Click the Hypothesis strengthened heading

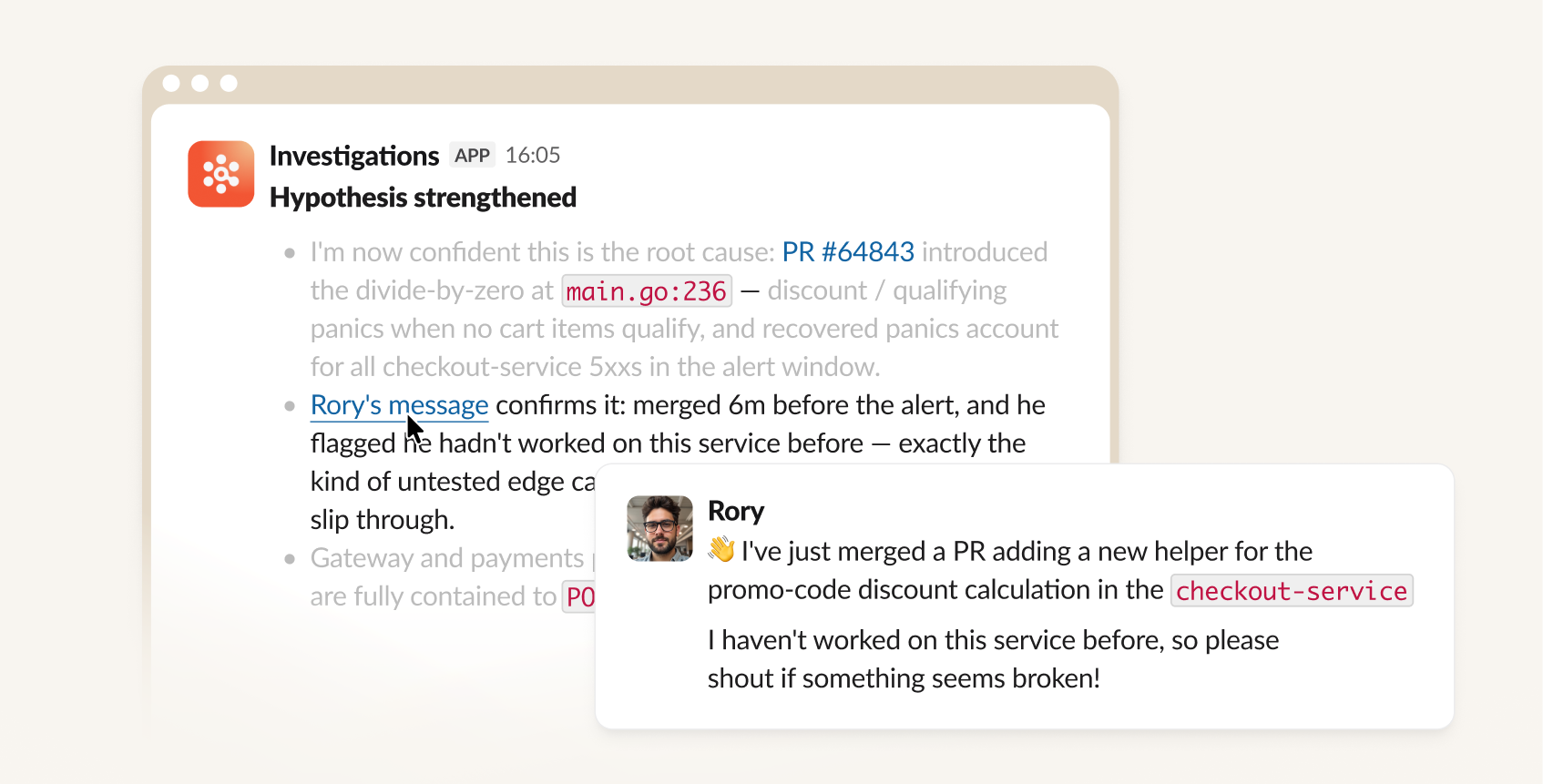tap(424, 198)
